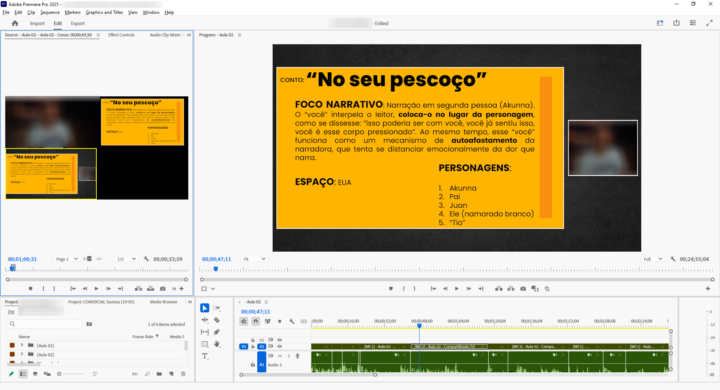Image resolution: width=720 pixels, height=390 pixels.
Task: Switch to the Effect Controls tab
Action: click(121, 35)
